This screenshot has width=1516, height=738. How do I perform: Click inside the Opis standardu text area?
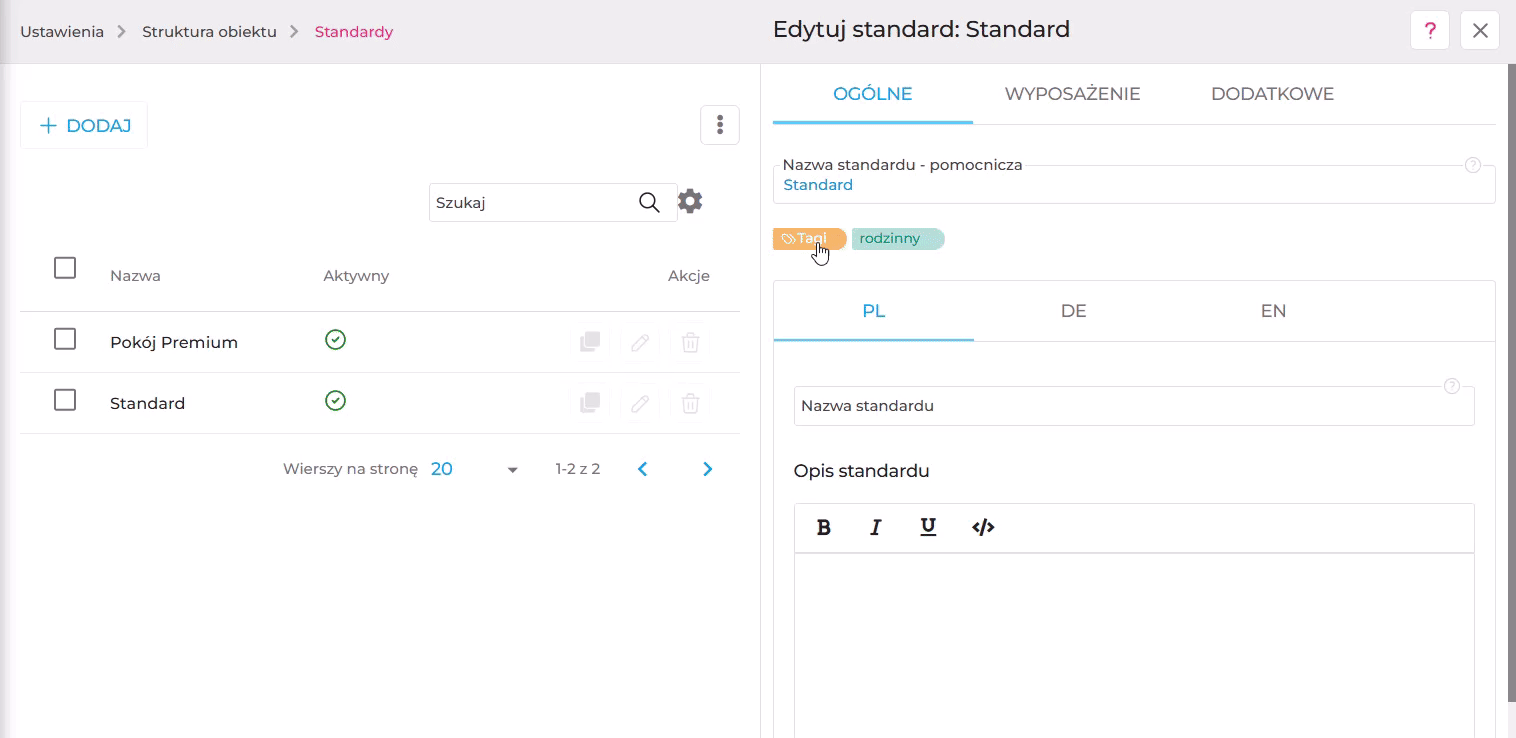[x=1134, y=645]
